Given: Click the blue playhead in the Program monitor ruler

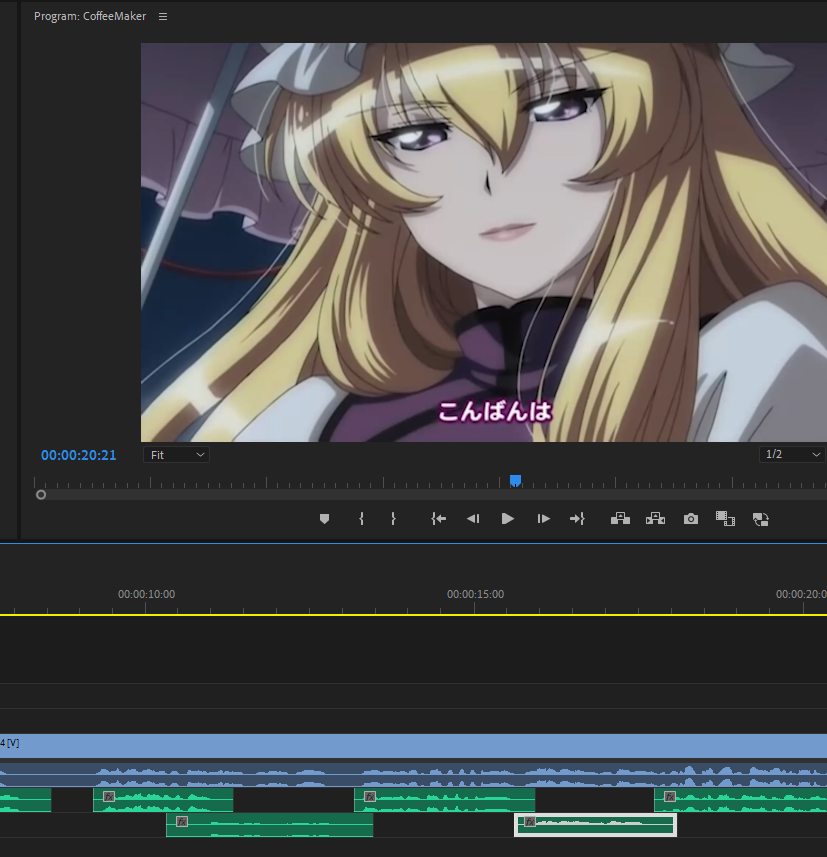Looking at the screenshot, I should coord(515,480).
